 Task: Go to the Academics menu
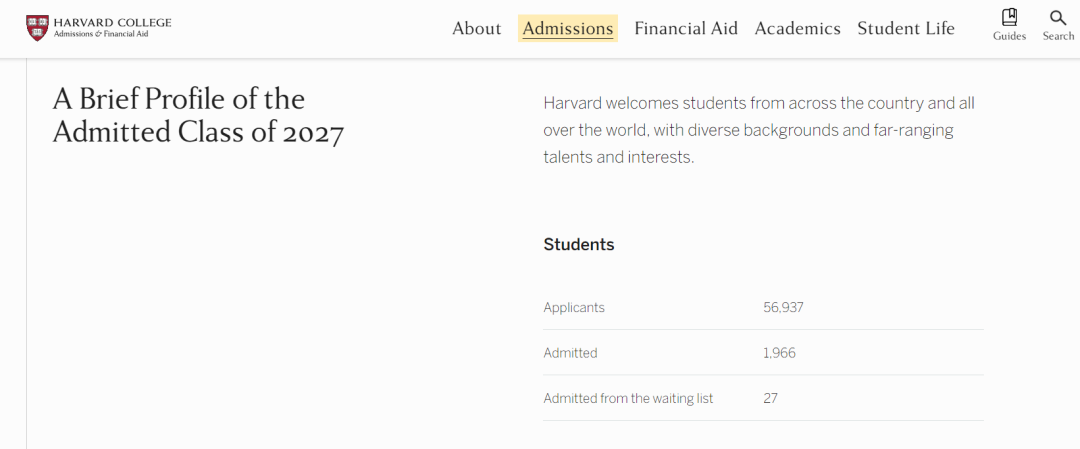[798, 28]
